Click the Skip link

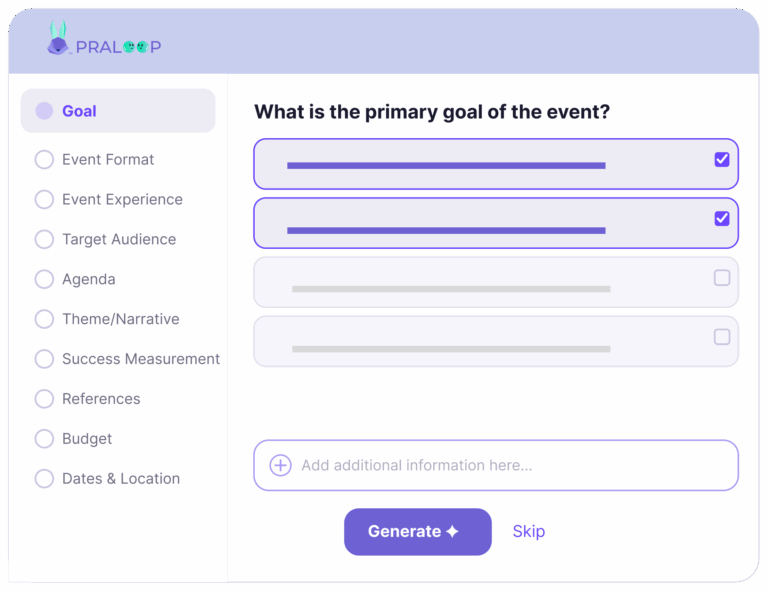point(529,531)
